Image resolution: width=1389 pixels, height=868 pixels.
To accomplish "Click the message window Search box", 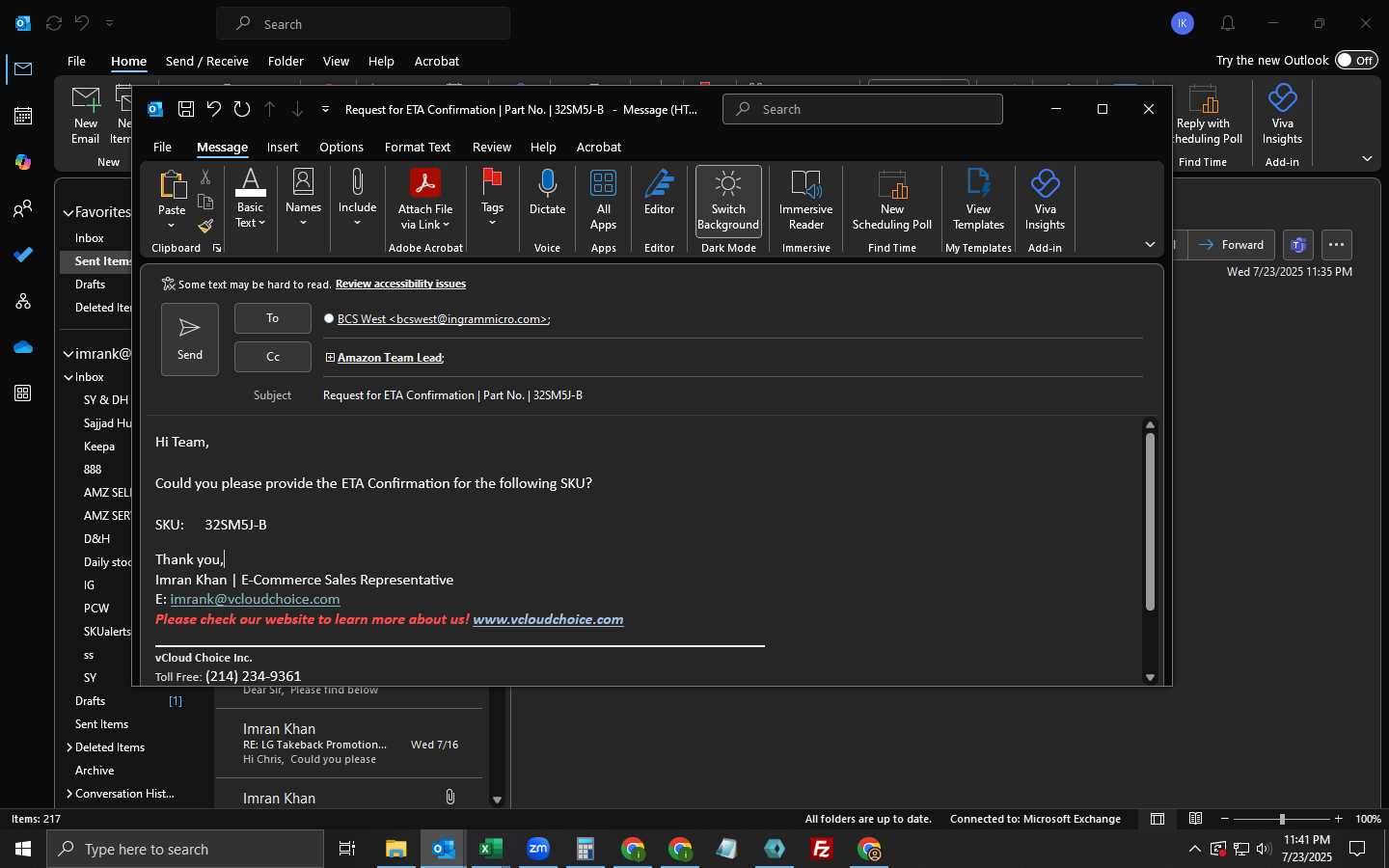I will point(862,109).
